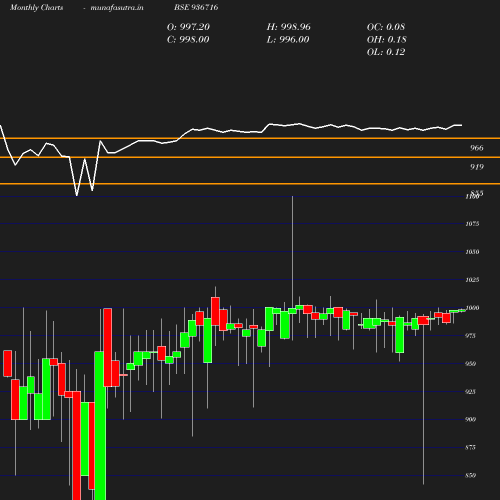Click the 1050 price axis label
Image resolution: width=500 pixels, height=500 pixels.
[x=472, y=252]
